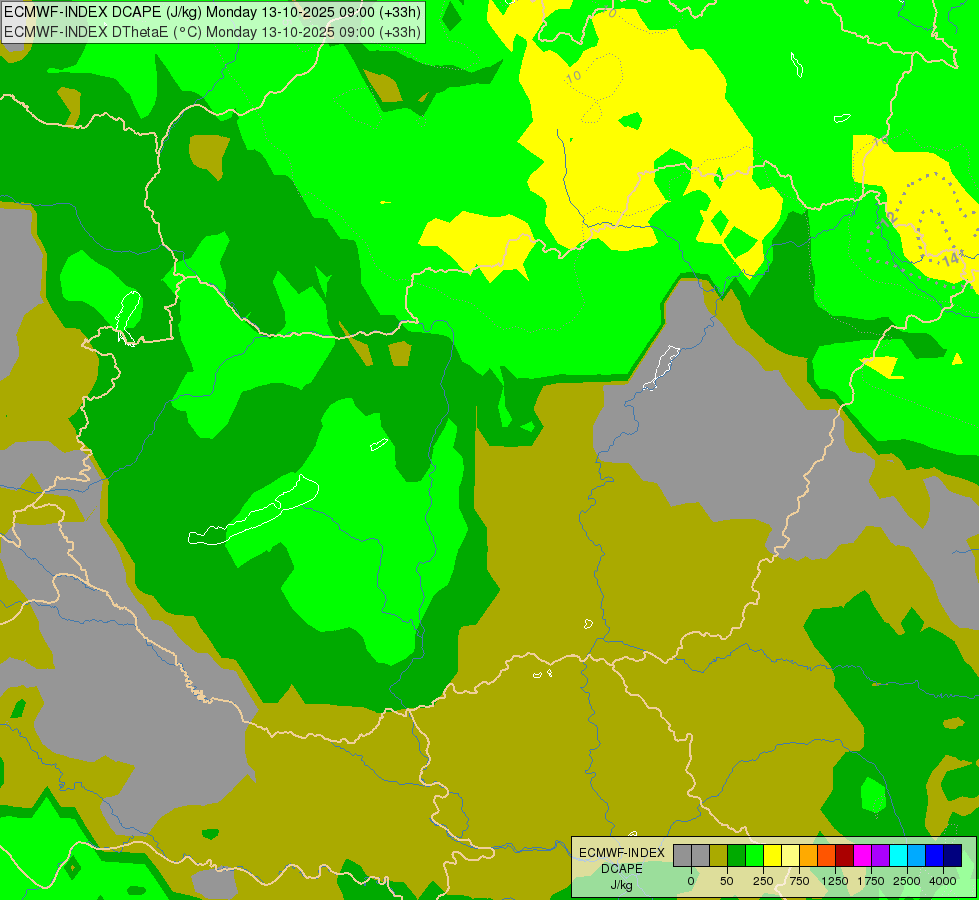Screen dimensions: 979x900
Task: Select the navy legend swatch
Action: click(x=953, y=856)
